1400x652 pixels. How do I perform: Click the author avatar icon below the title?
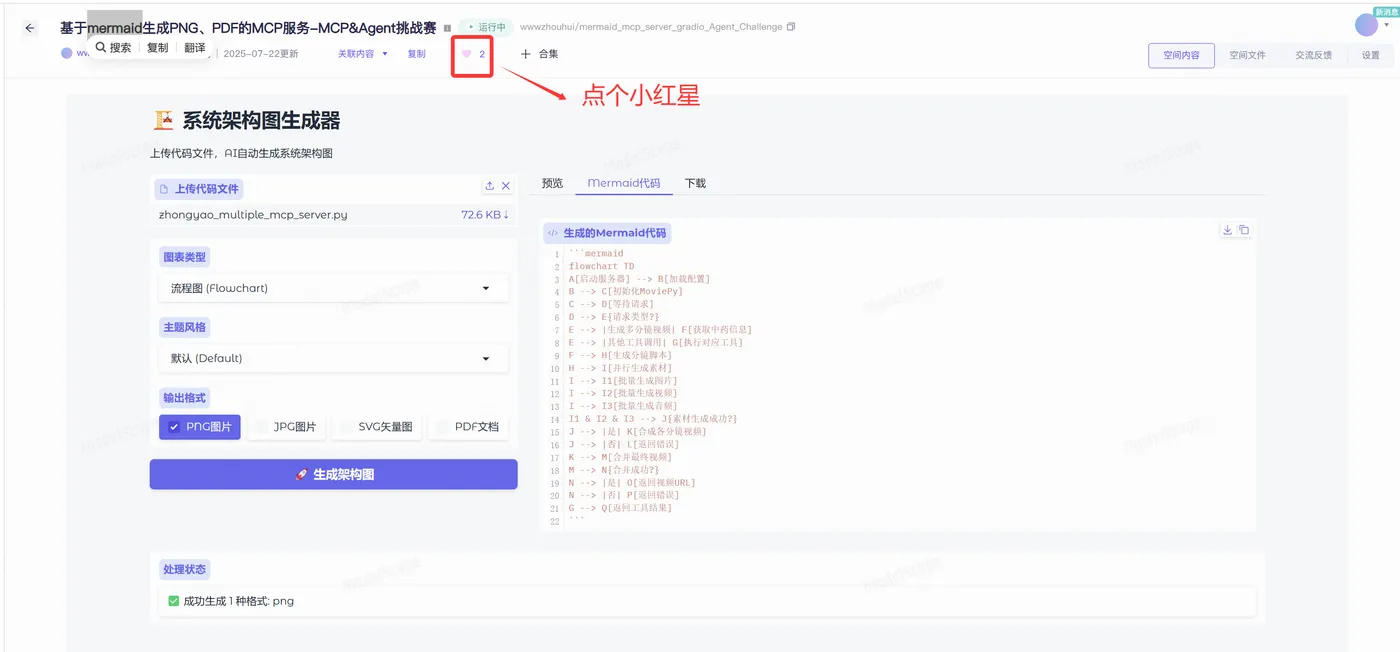pos(67,54)
